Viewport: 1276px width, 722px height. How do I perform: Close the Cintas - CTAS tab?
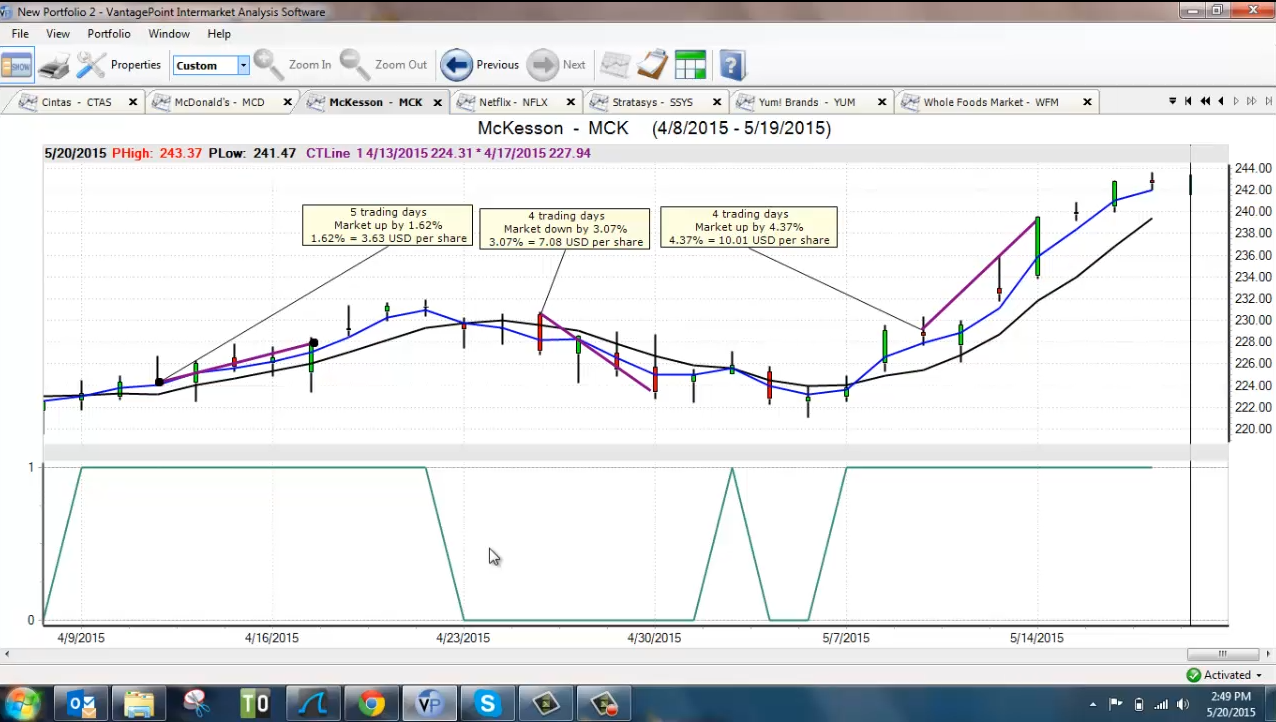point(133,102)
